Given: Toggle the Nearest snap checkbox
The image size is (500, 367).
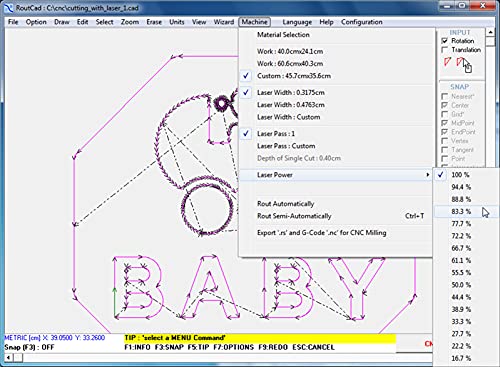Looking at the screenshot, I should click(444, 96).
